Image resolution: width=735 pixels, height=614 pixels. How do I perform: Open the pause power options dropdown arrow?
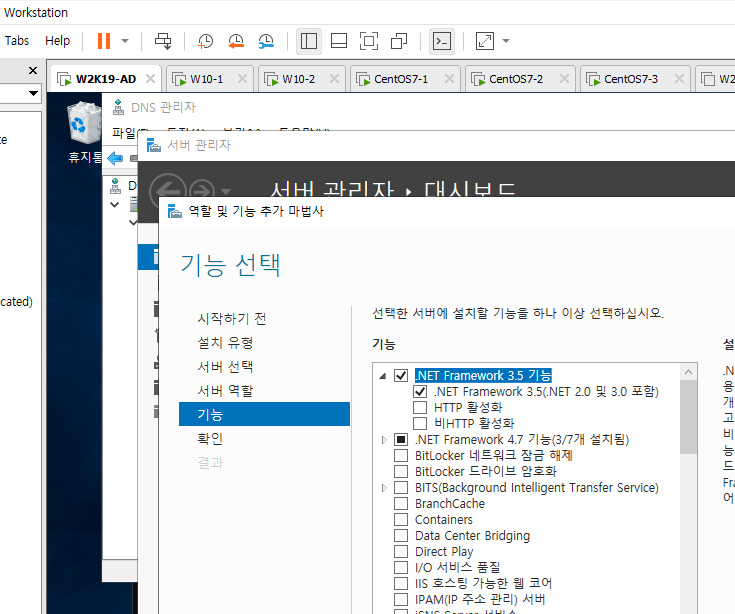(125, 41)
